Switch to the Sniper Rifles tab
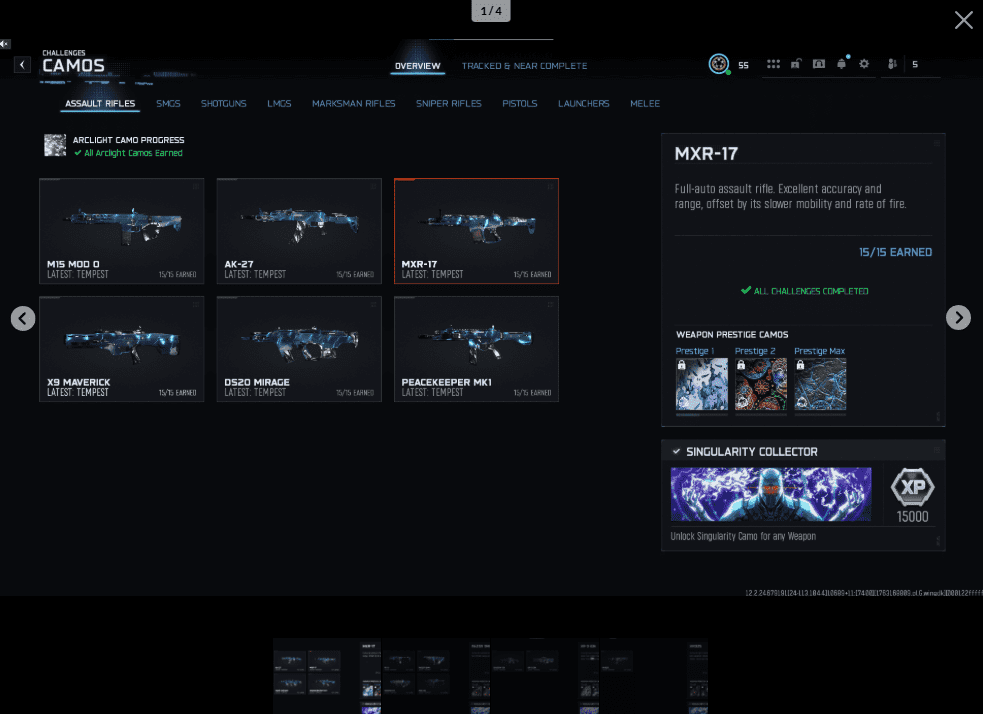 [x=448, y=104]
